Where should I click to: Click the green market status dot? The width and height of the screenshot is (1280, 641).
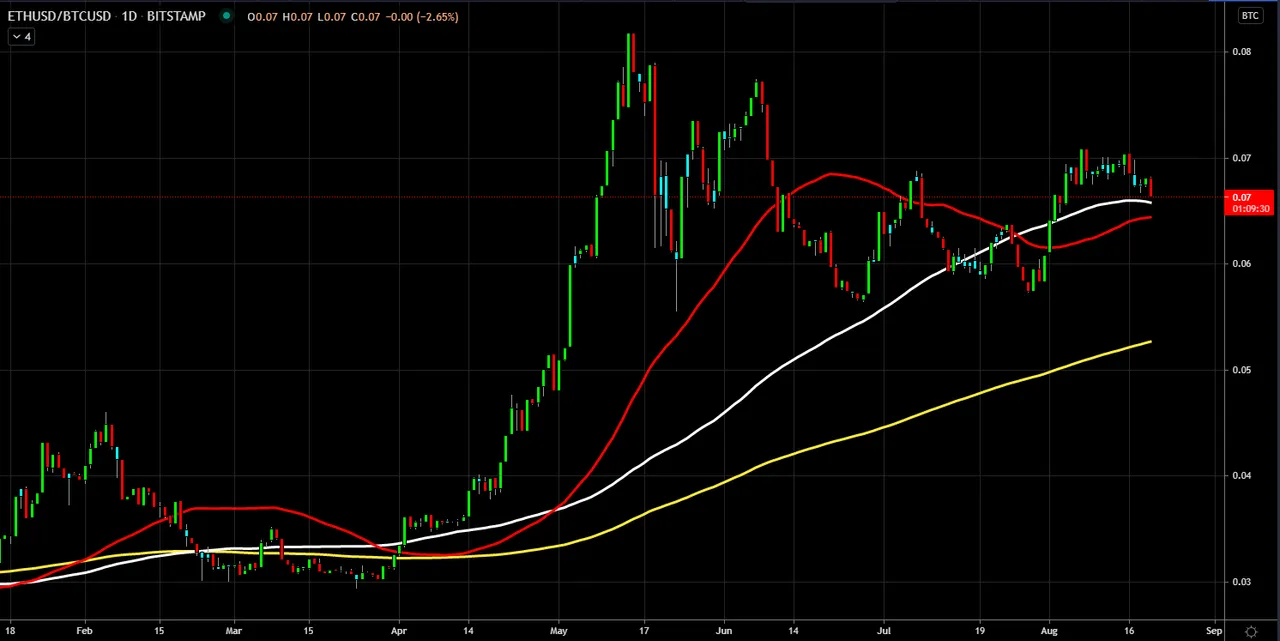pyautogui.click(x=227, y=16)
